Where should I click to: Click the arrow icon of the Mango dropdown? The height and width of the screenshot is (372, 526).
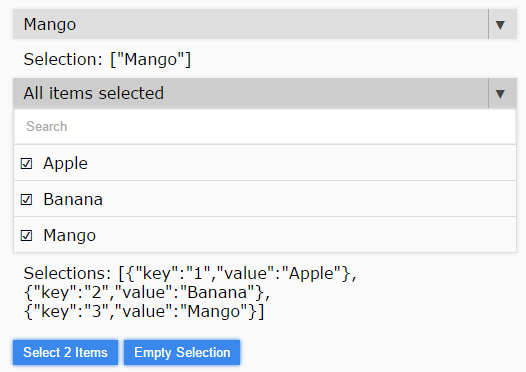point(500,25)
